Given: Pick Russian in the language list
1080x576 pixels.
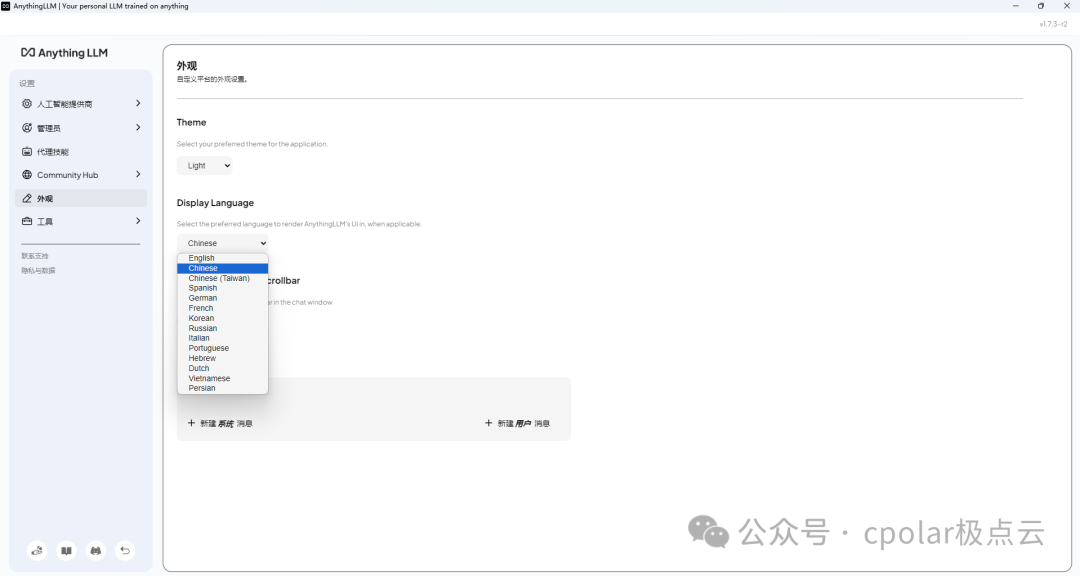Looking at the screenshot, I should (222, 329).
